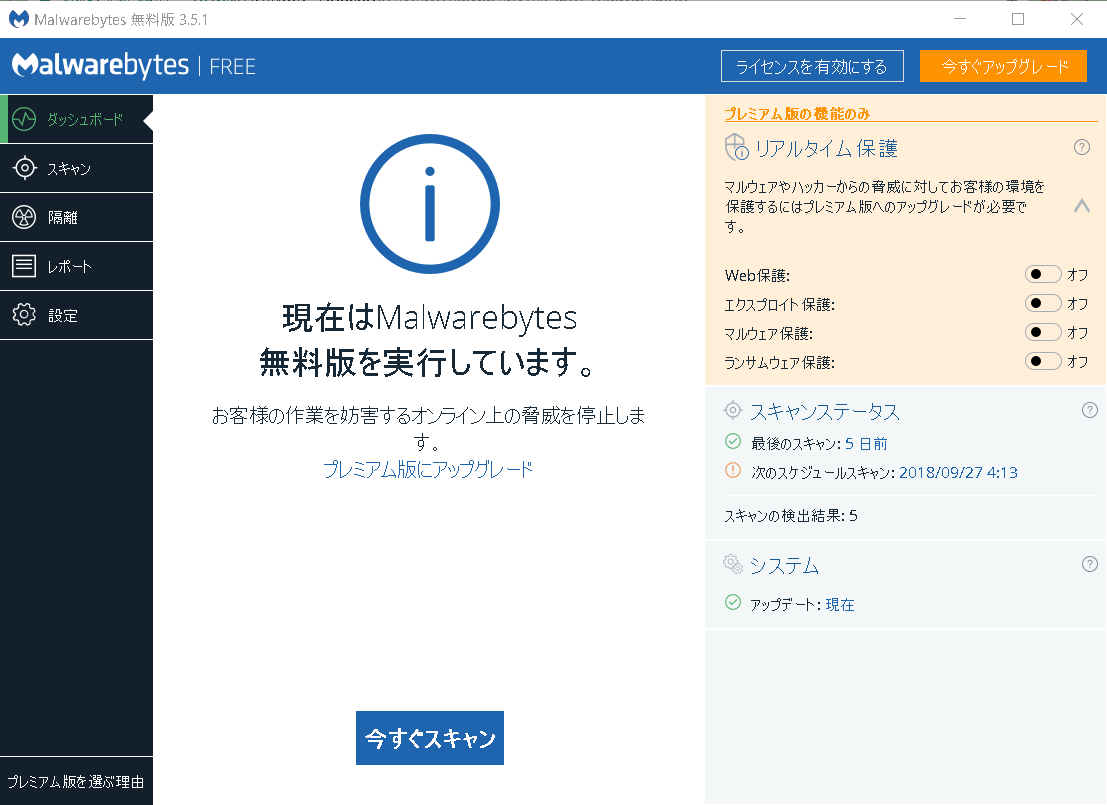Click green check icon next to アップデート
Image resolution: width=1107 pixels, height=805 pixels.
(x=733, y=602)
